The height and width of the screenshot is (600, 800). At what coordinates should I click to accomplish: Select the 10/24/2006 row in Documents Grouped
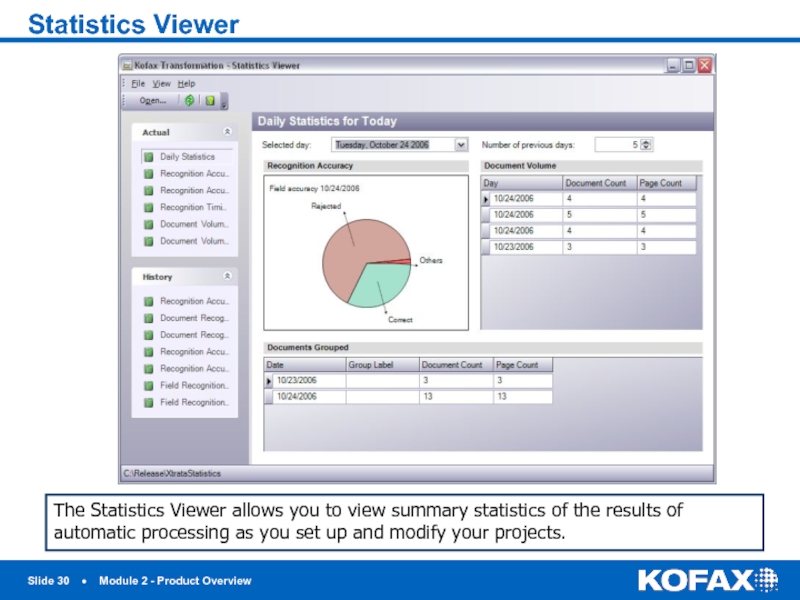(408, 397)
